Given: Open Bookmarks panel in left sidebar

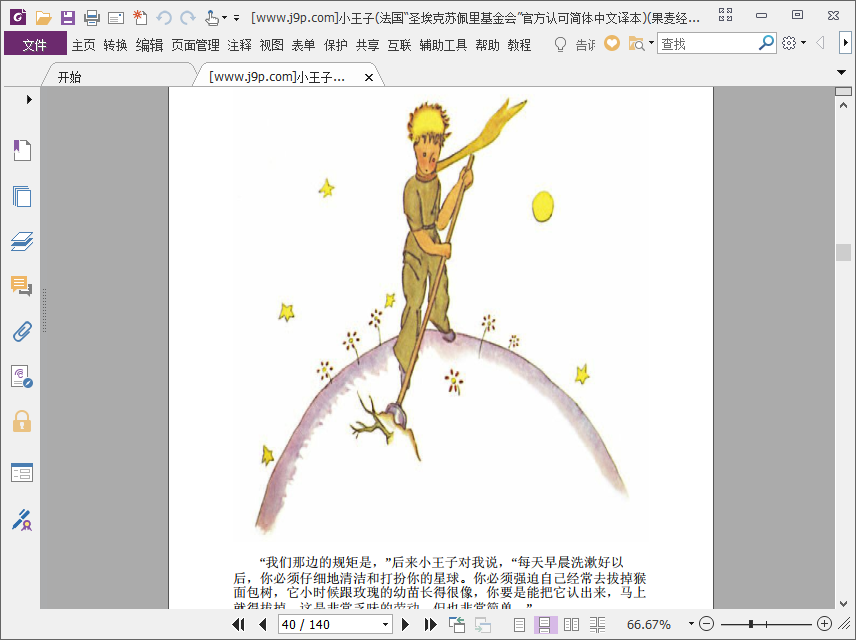Looking at the screenshot, I should click(22, 150).
